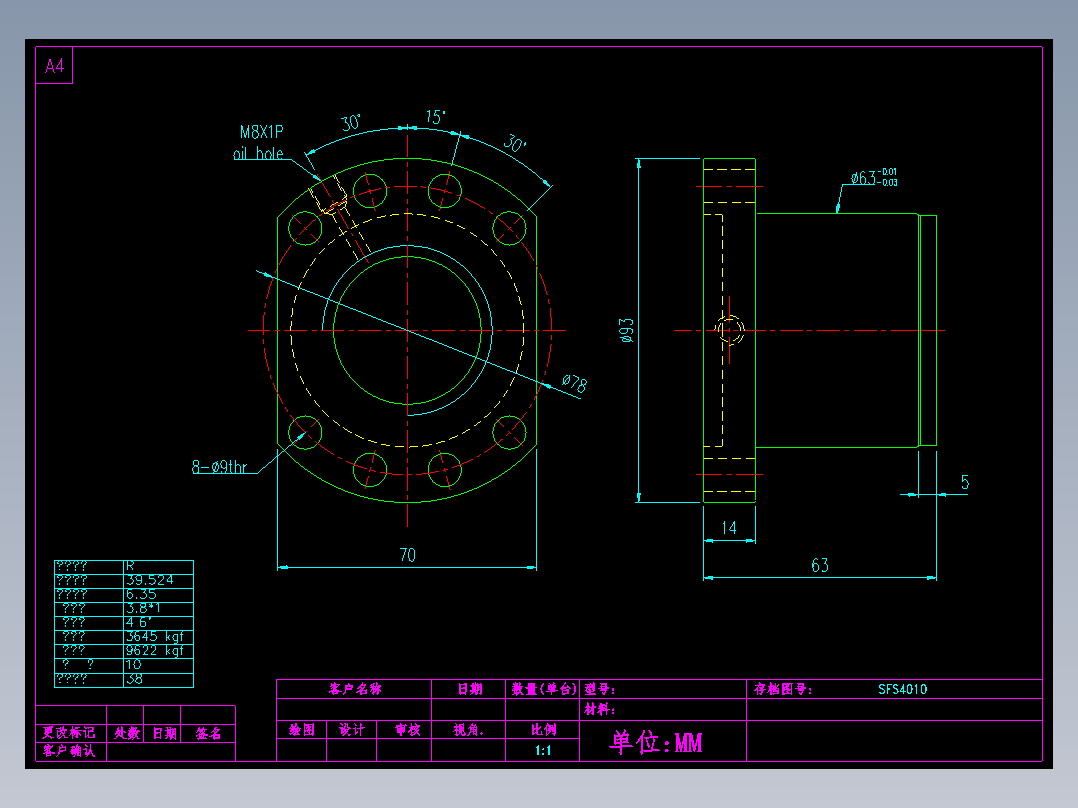1078x808 pixels.
Task: Click the 型号: label
Action: (x=600, y=689)
